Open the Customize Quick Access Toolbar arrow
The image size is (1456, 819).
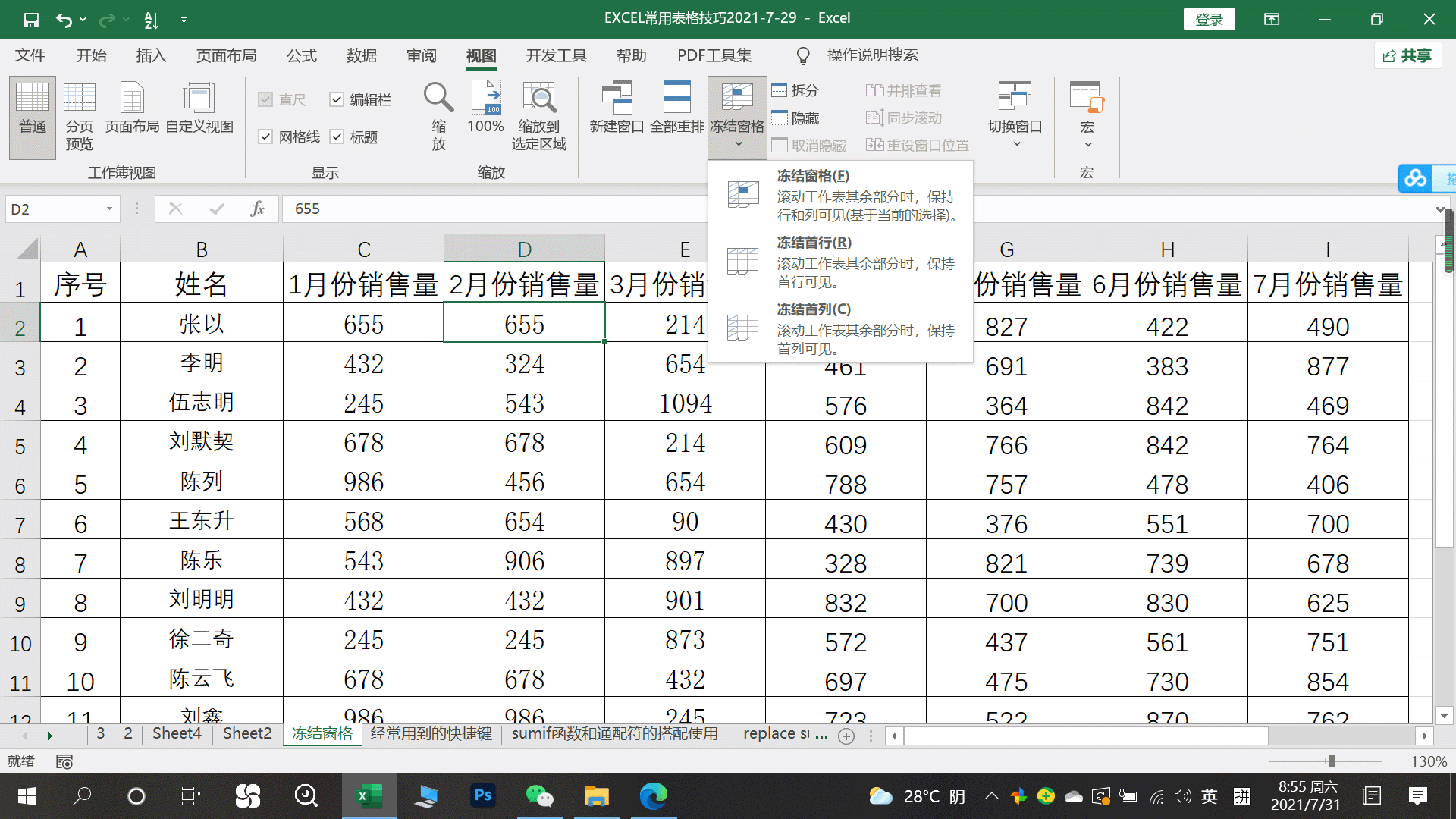click(184, 20)
